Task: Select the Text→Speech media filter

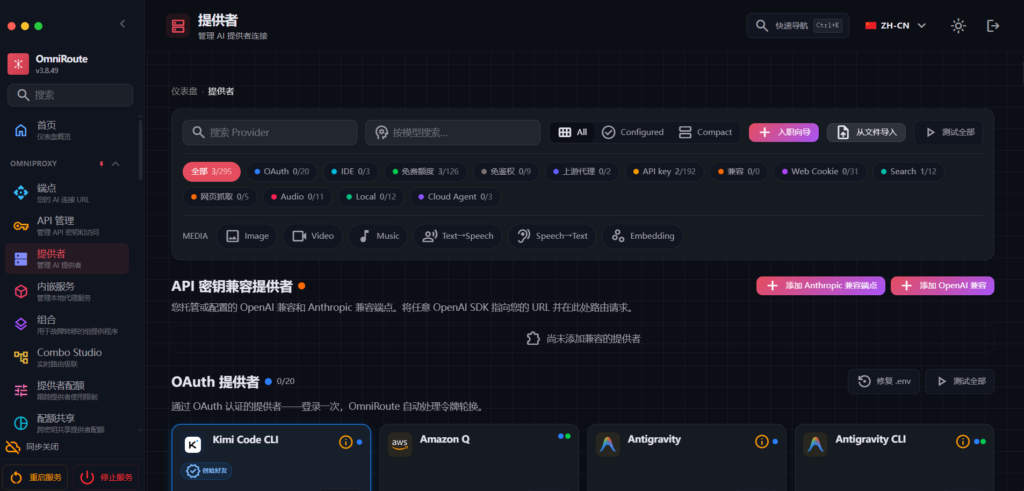Action: (458, 236)
